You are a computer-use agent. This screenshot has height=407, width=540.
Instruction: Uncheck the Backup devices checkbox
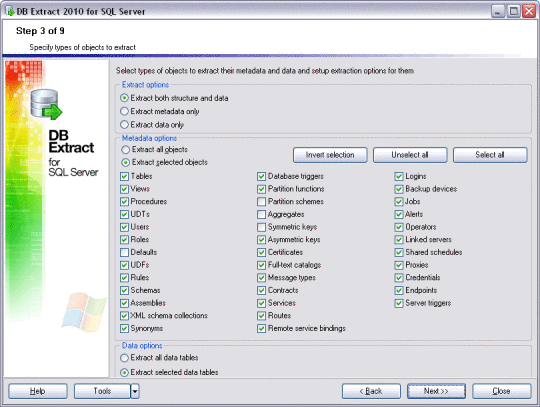399,189
